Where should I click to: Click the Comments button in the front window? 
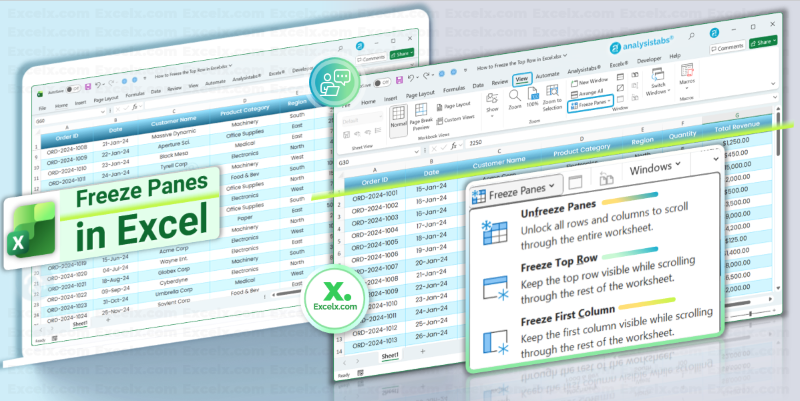[x=727, y=47]
